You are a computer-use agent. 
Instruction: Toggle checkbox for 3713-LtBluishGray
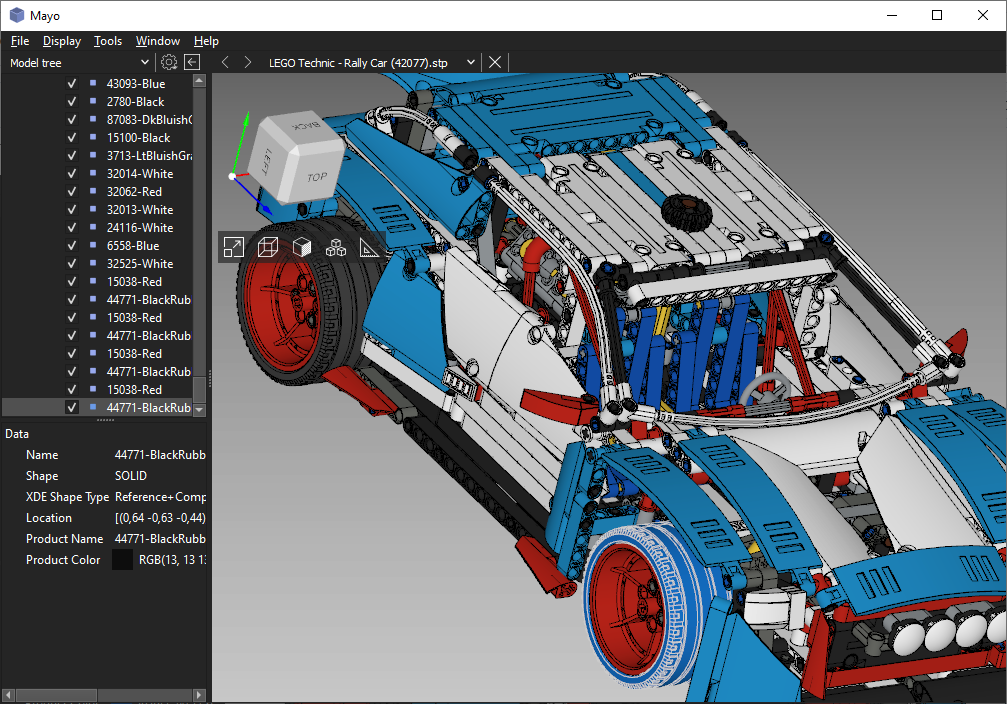[x=72, y=155]
